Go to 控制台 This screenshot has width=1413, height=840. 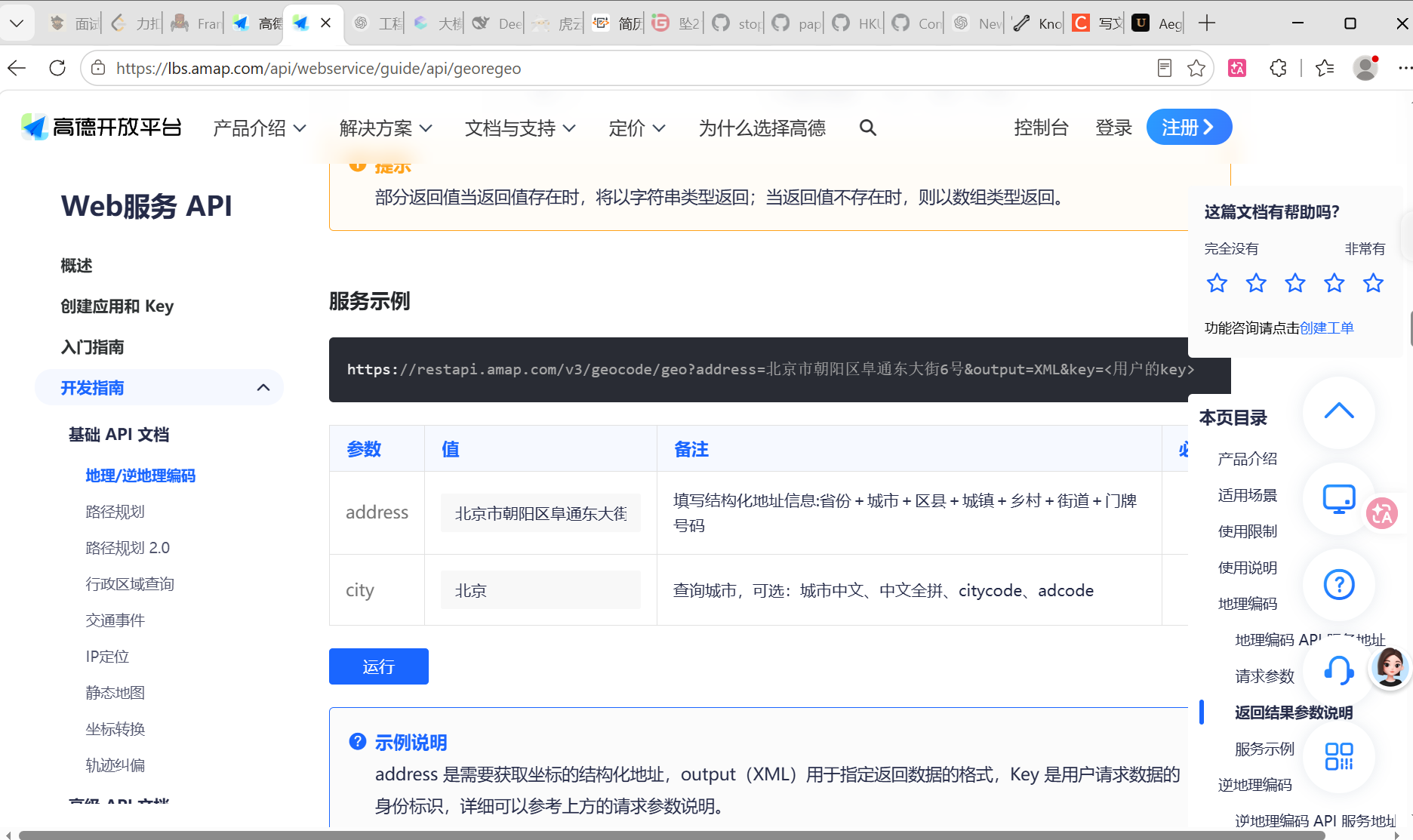point(1041,128)
